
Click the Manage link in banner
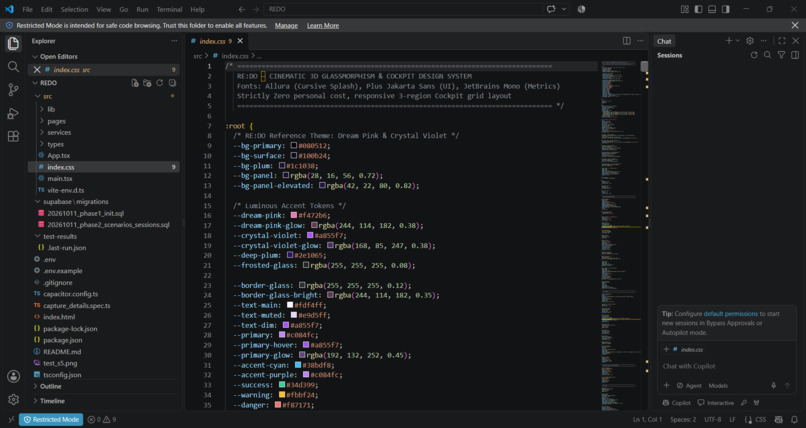coord(286,26)
